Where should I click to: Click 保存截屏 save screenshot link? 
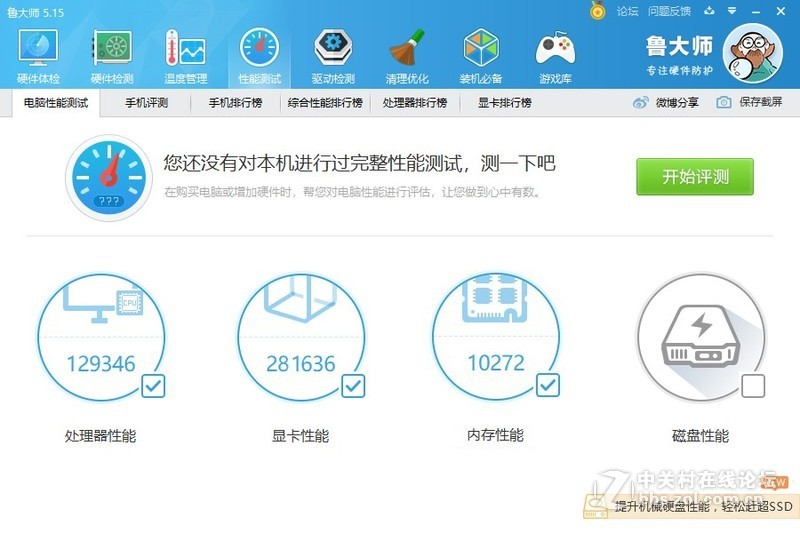point(761,103)
